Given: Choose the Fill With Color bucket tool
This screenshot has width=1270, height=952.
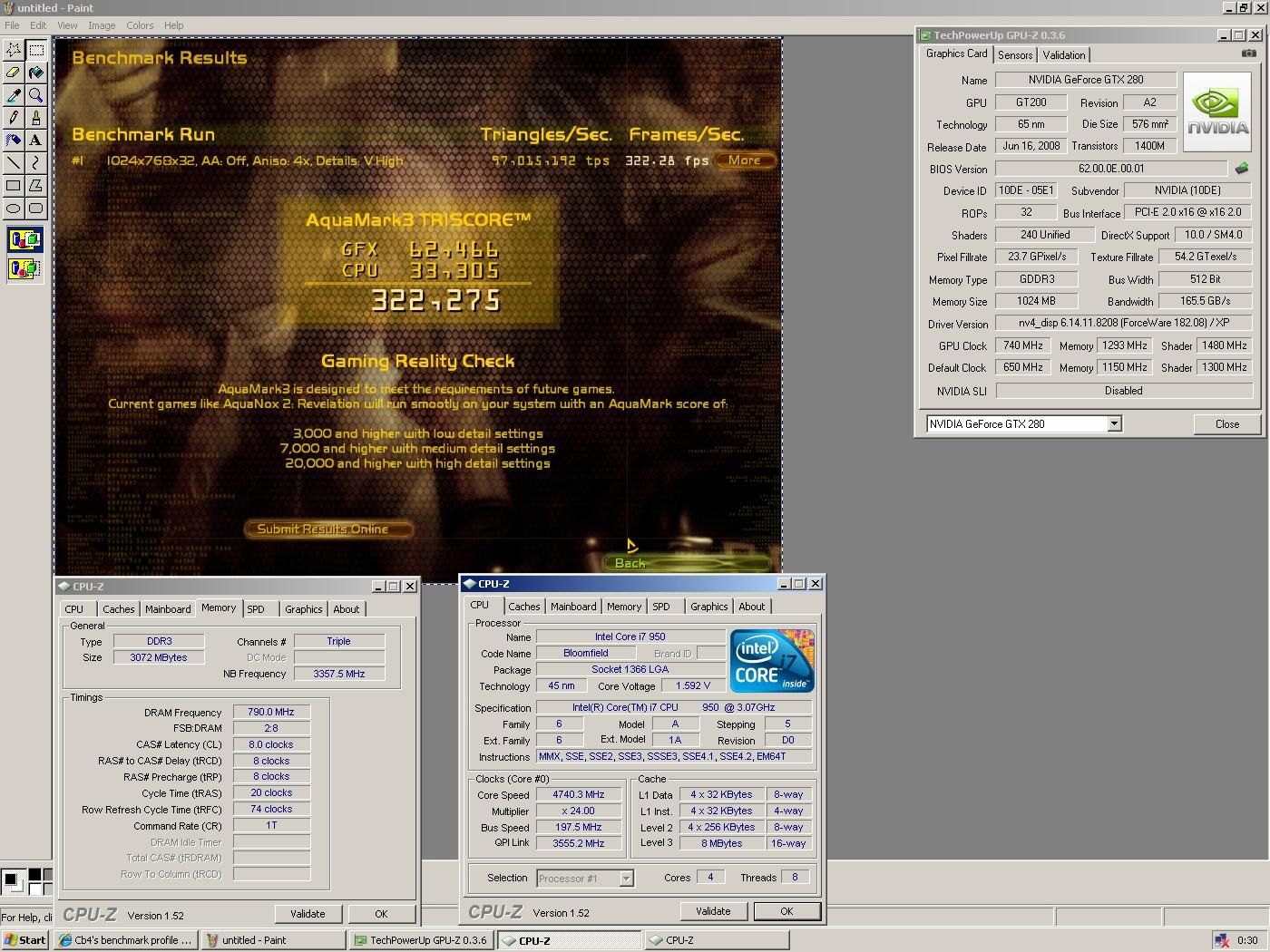Looking at the screenshot, I should tap(36, 72).
